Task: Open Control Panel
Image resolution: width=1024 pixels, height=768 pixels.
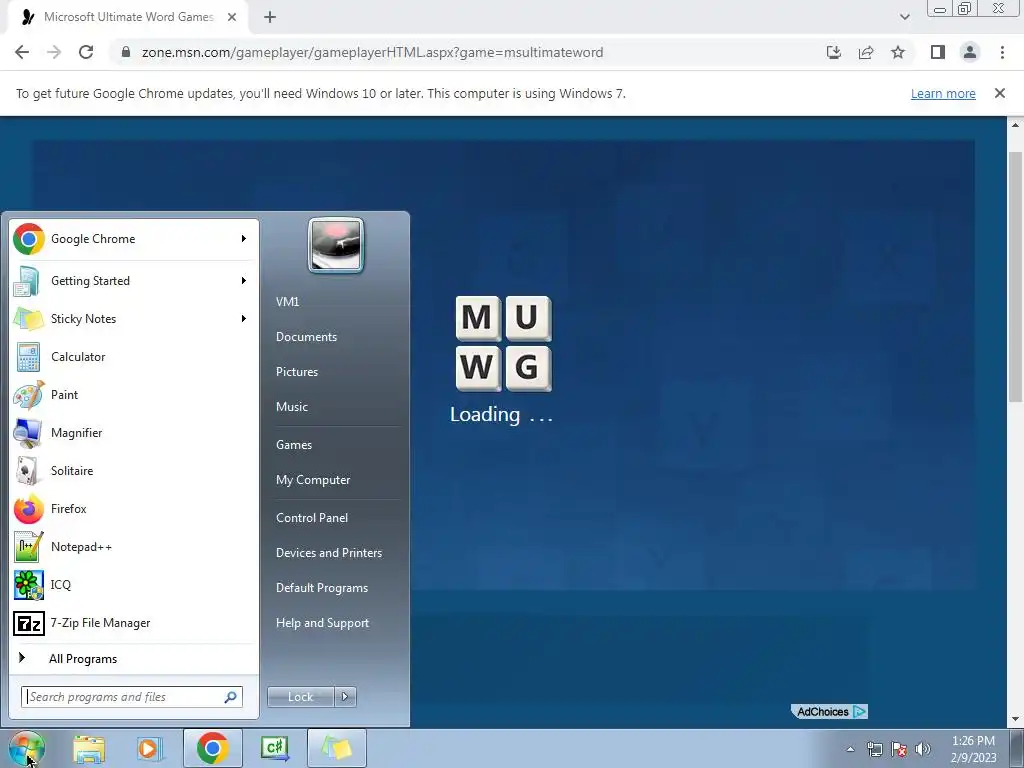Action: click(x=312, y=518)
